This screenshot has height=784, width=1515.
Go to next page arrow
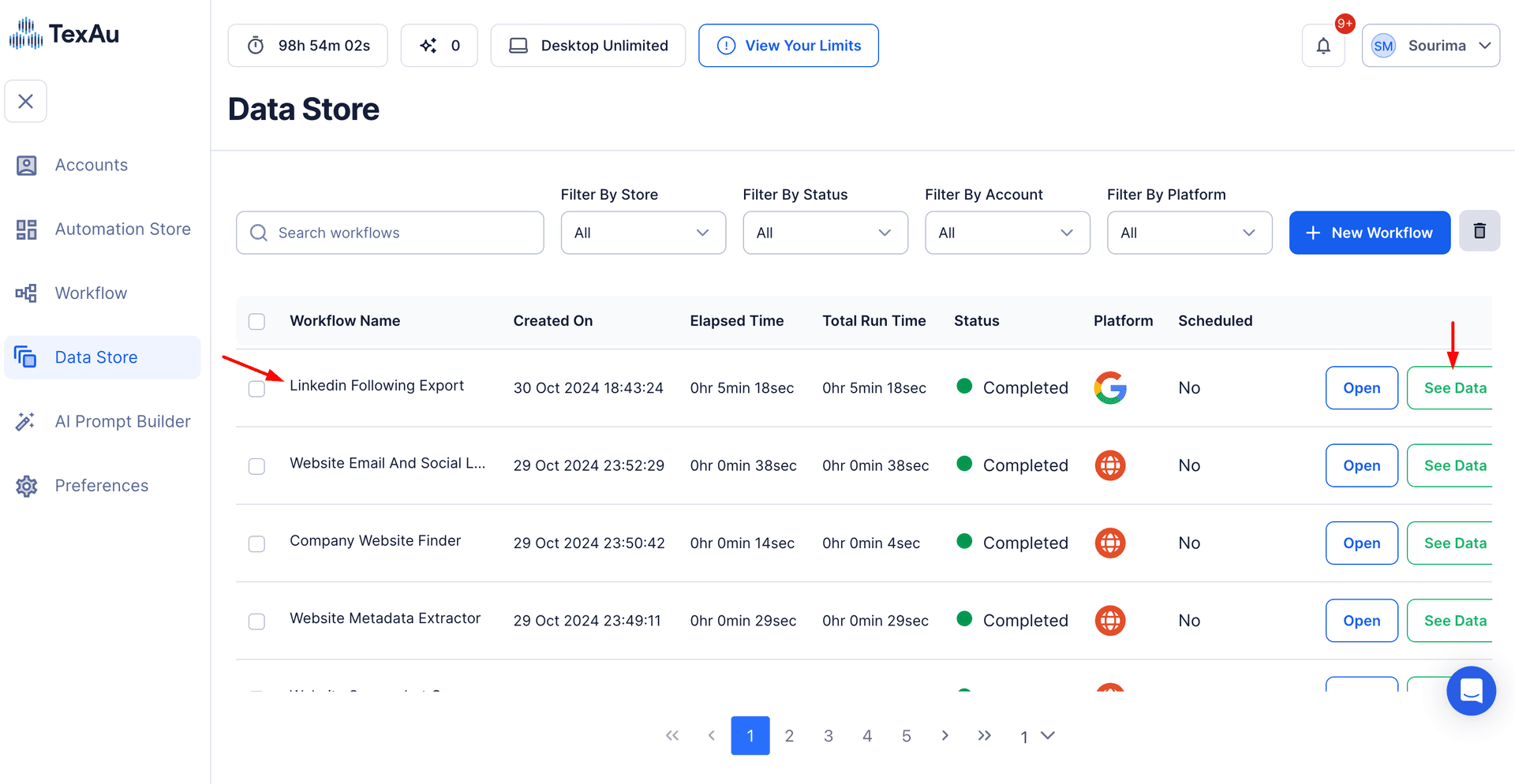pyautogui.click(x=945, y=736)
